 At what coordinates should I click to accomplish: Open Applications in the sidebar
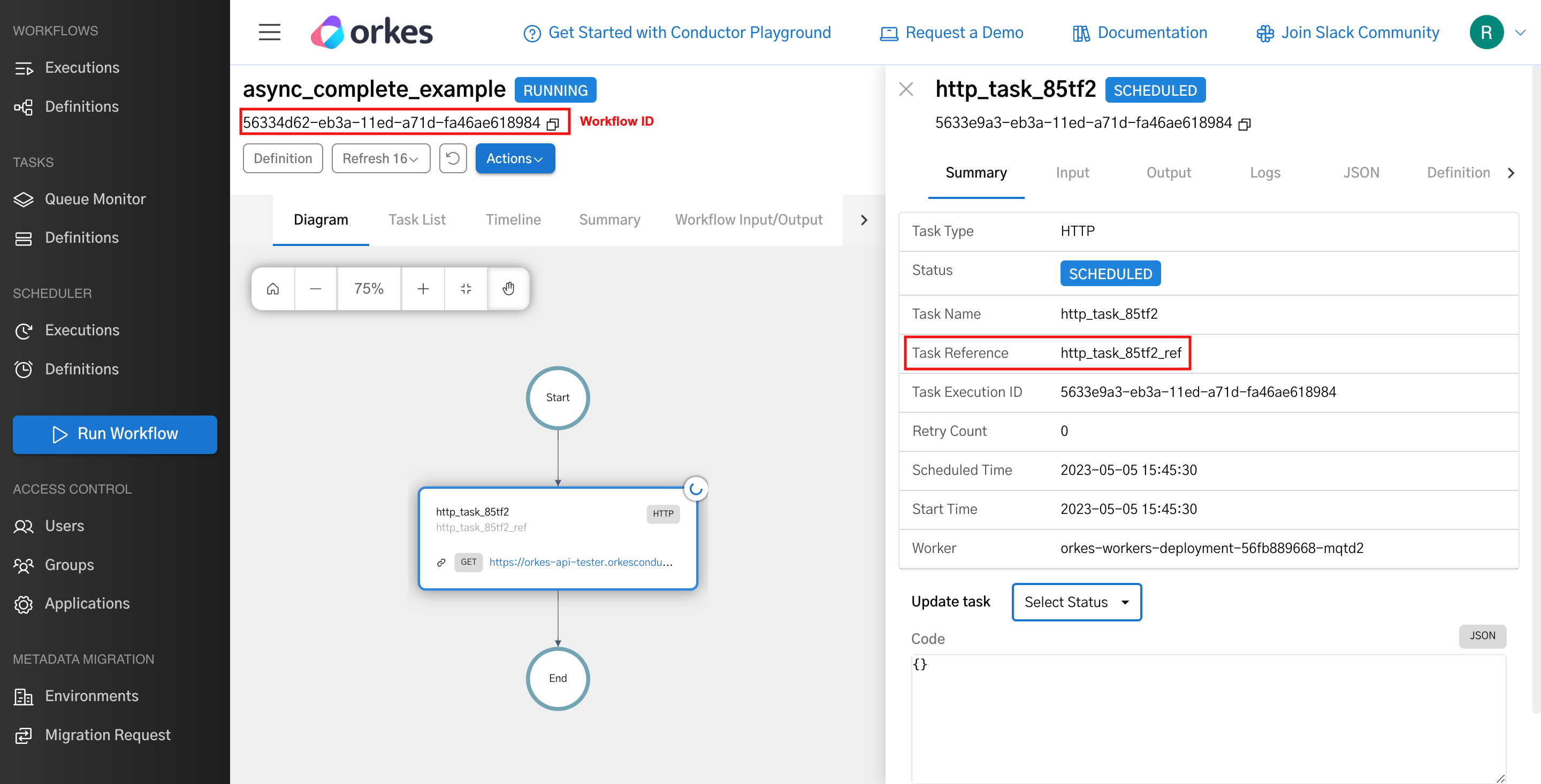pyautogui.click(x=87, y=603)
